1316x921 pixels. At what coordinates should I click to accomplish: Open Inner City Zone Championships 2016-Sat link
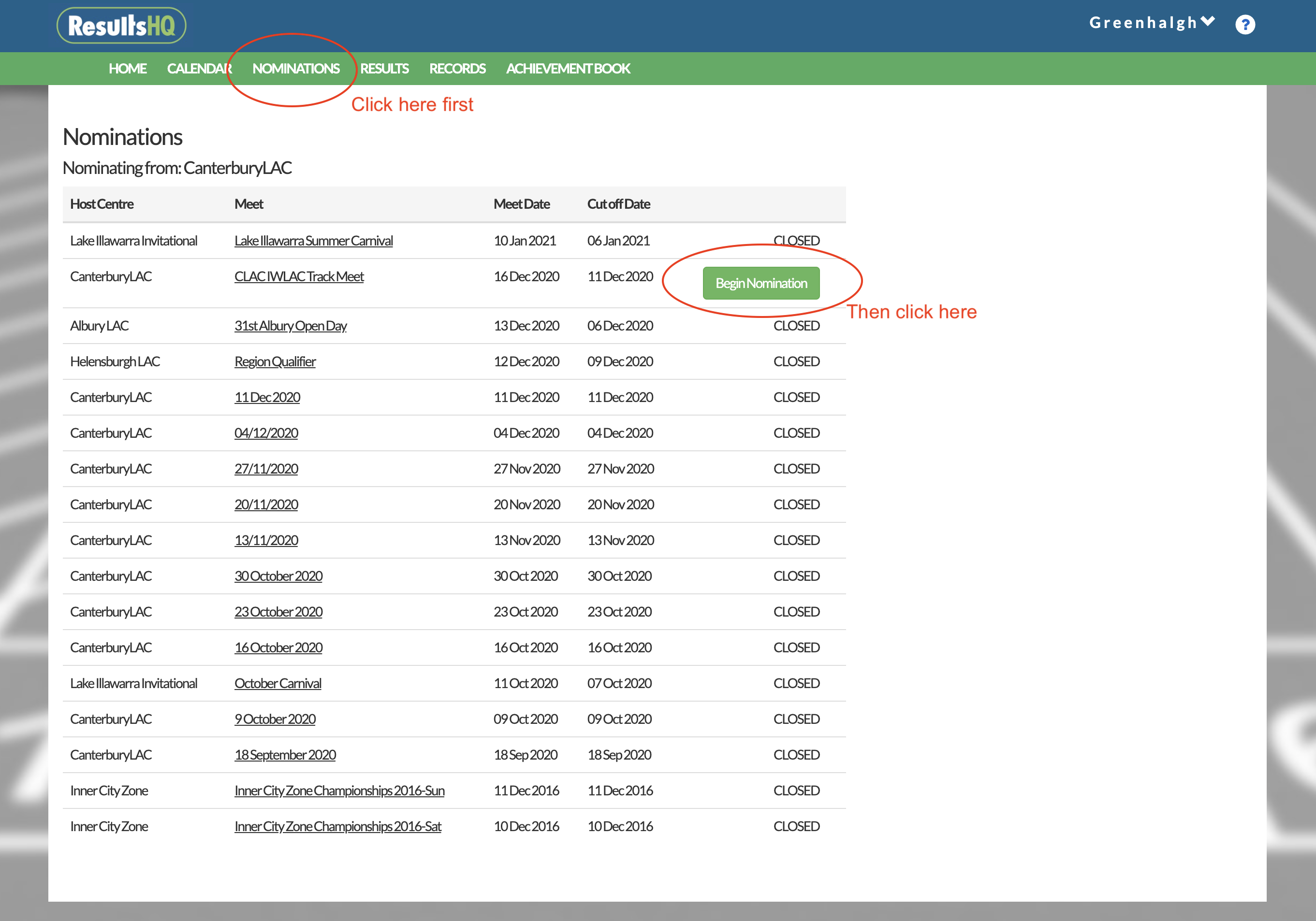click(337, 826)
